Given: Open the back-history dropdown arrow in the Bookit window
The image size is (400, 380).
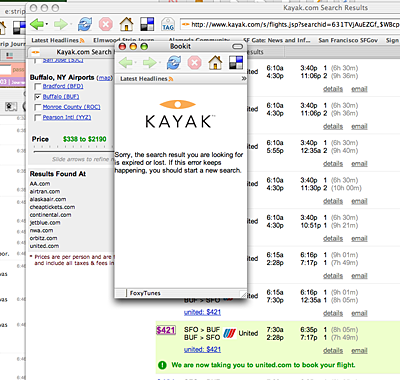Looking at the screenshot, I should pyautogui.click(x=136, y=63).
